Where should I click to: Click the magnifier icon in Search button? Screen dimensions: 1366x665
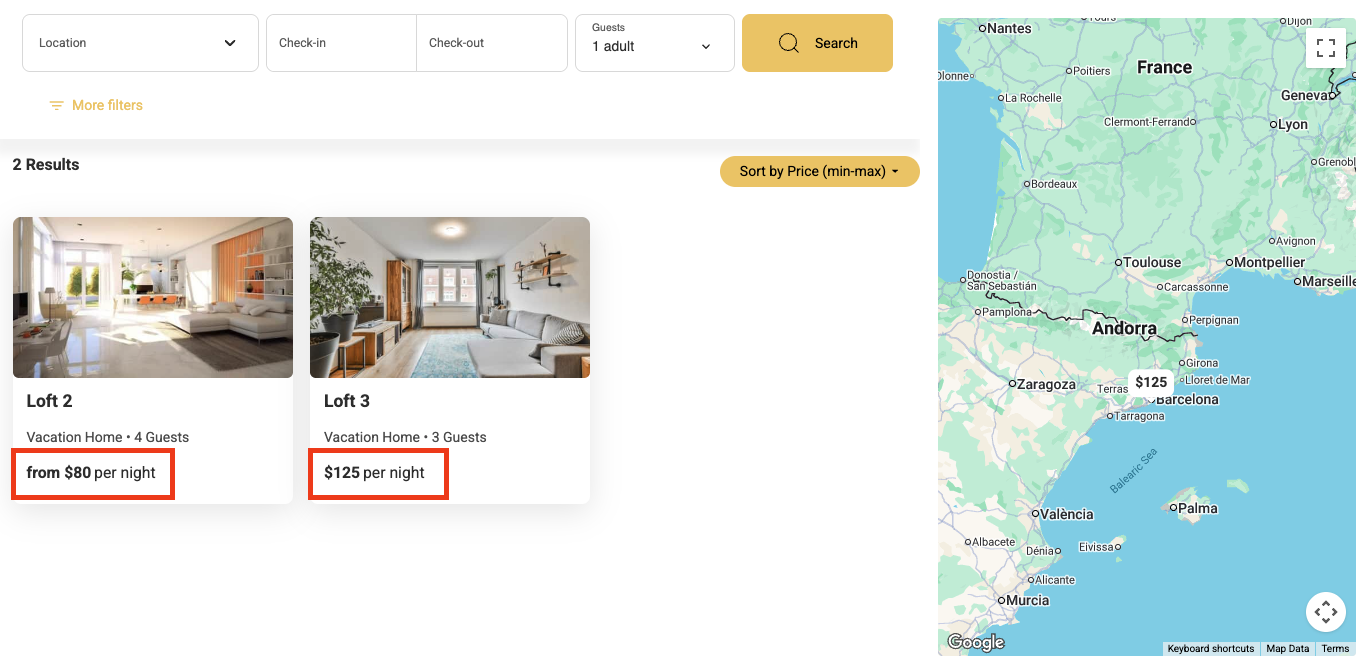pos(789,43)
